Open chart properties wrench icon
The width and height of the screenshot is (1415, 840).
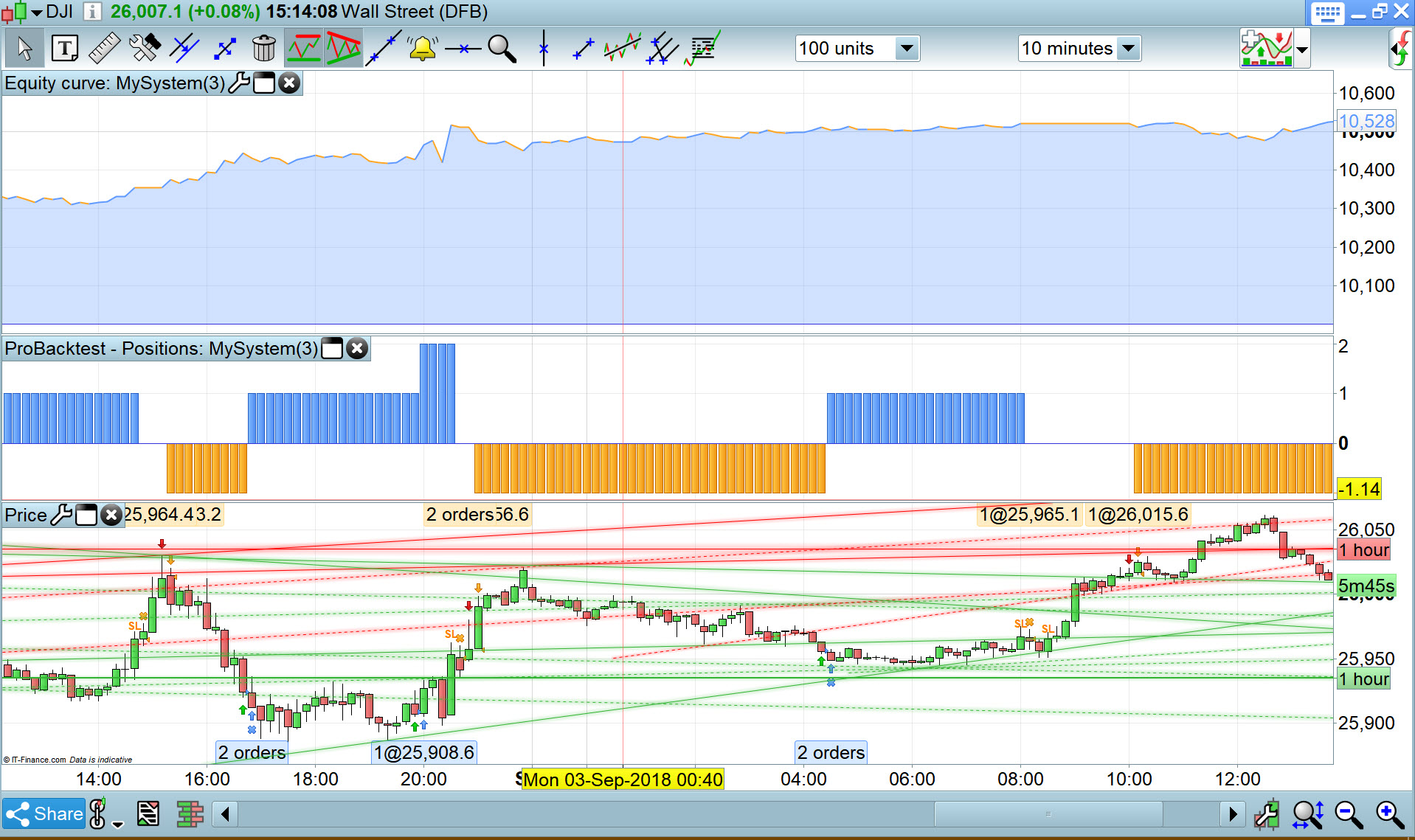point(1267,814)
